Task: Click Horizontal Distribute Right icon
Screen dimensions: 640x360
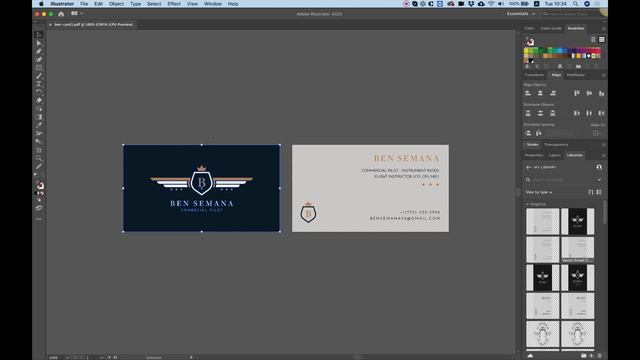Action: click(601, 113)
